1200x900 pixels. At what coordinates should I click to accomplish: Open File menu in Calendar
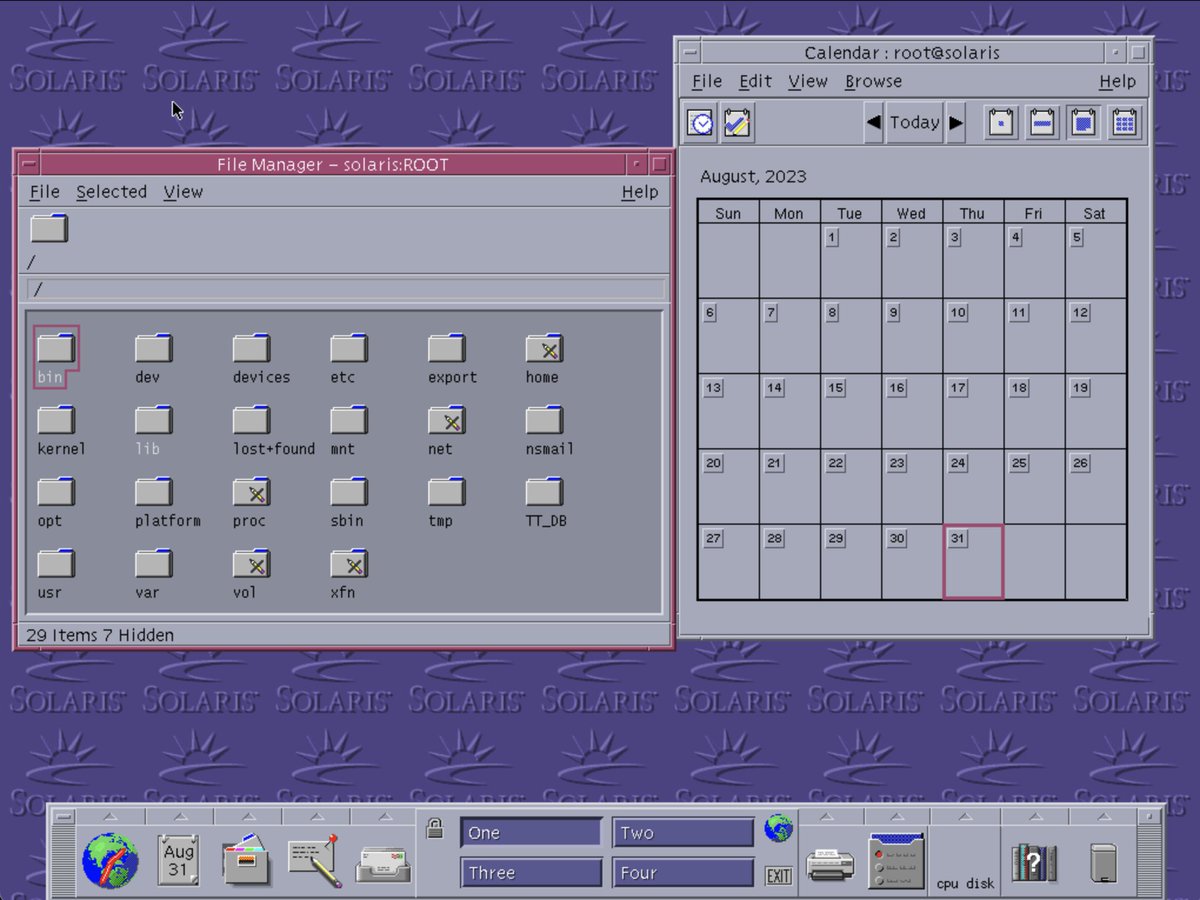coord(706,82)
